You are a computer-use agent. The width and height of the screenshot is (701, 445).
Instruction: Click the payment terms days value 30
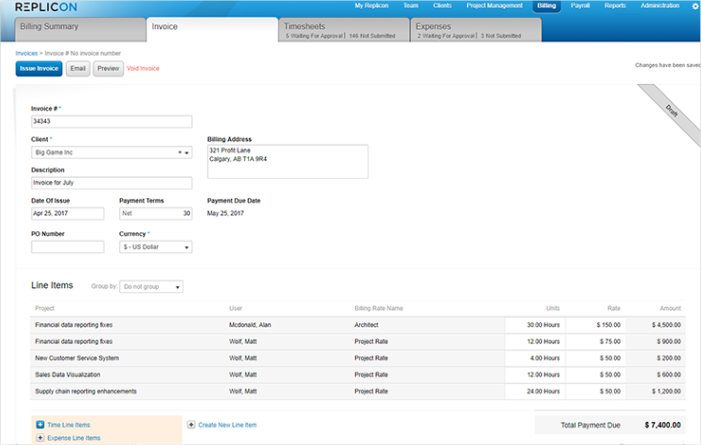186,213
